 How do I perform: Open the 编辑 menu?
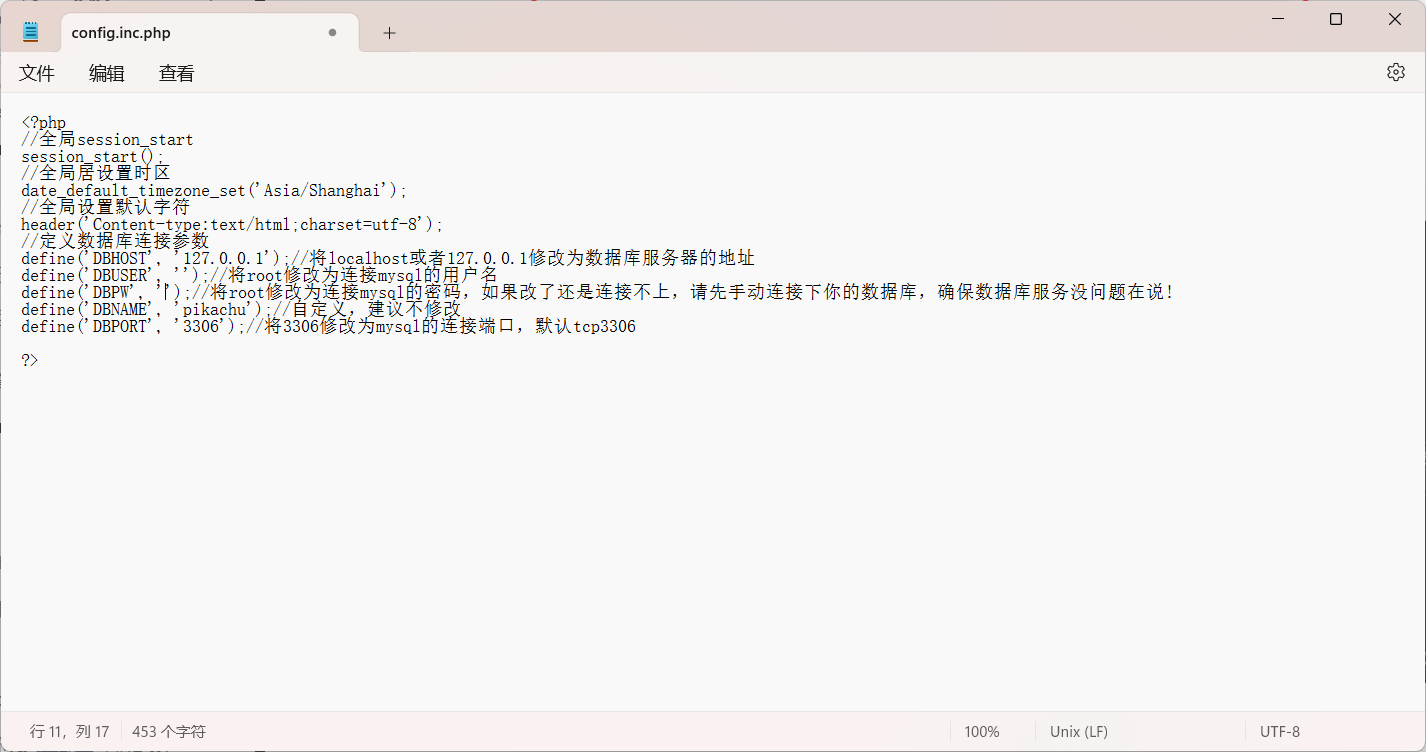107,73
